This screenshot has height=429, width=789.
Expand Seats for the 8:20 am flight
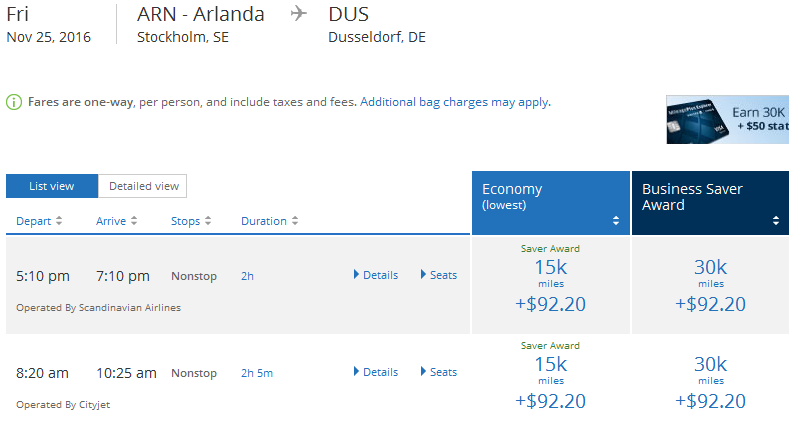point(439,372)
